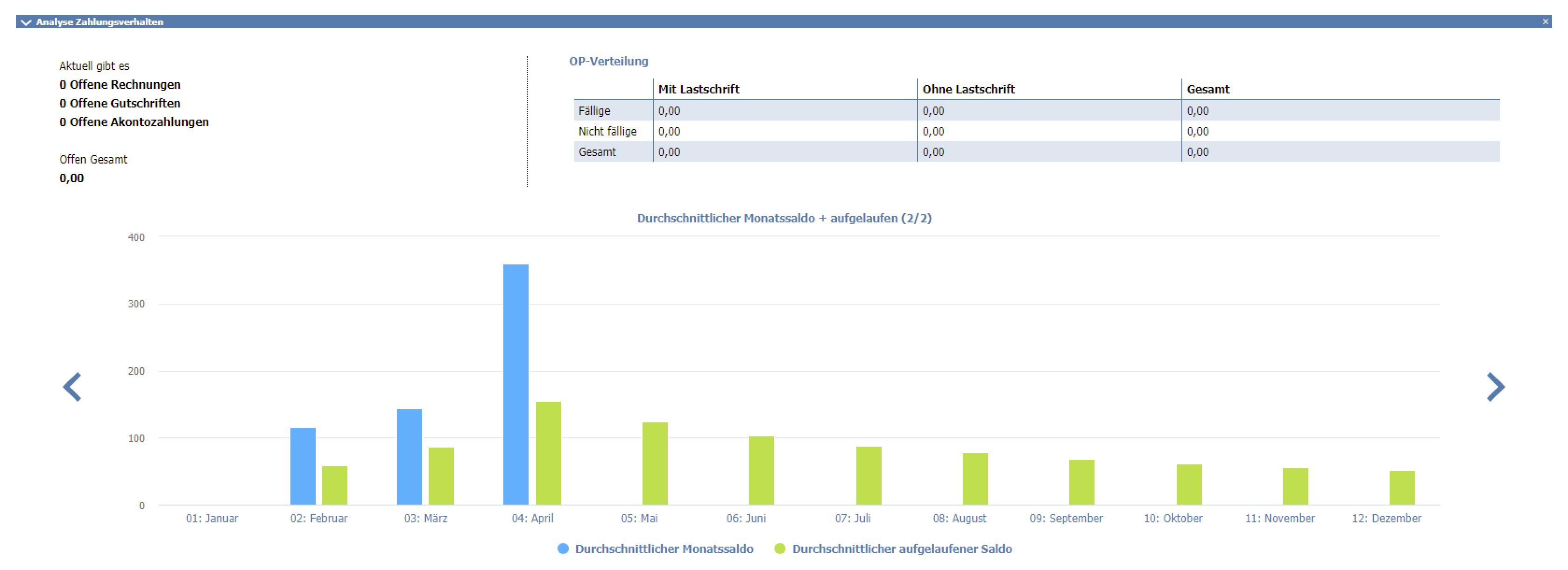Click the blue März bar
Image resolution: width=1568 pixels, height=570 pixels.
click(x=409, y=457)
